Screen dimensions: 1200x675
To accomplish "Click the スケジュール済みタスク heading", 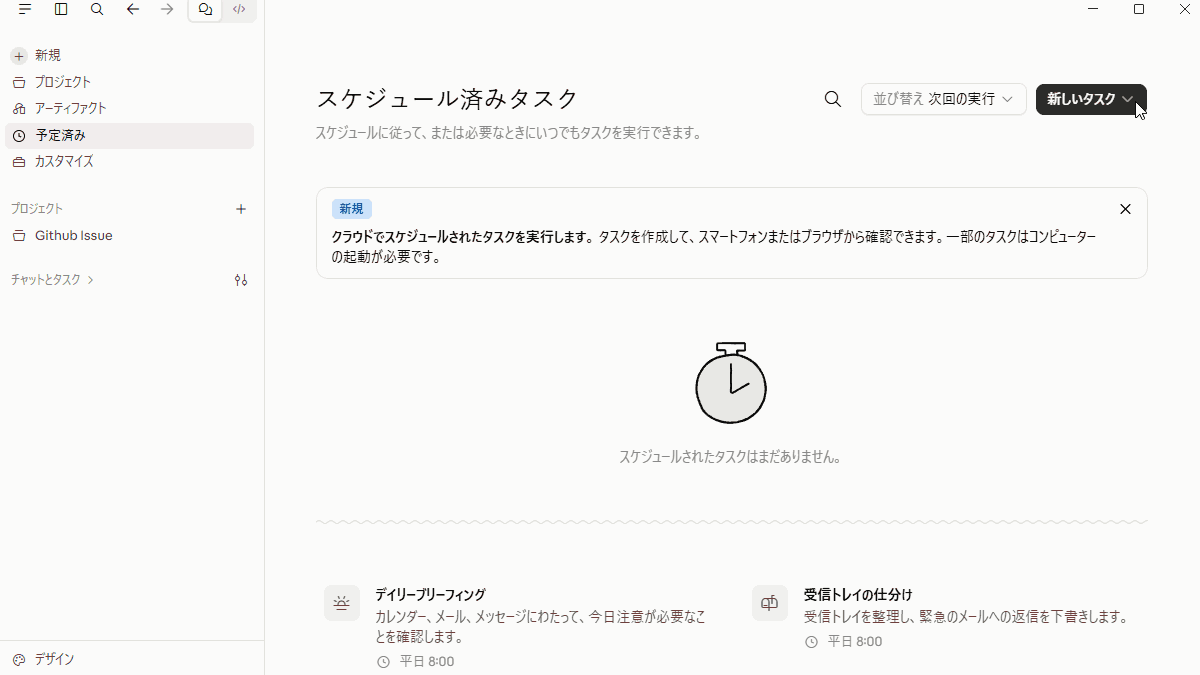I will pos(448,99).
